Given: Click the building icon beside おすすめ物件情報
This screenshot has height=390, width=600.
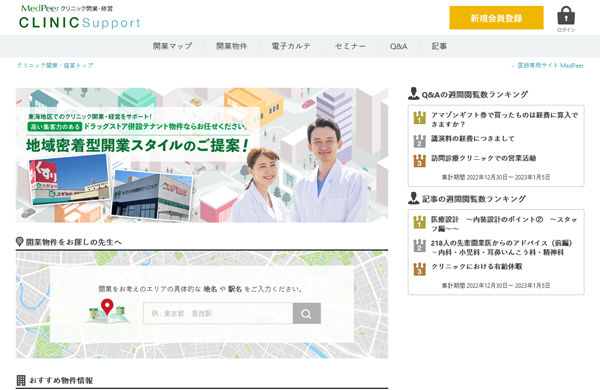Looking at the screenshot, I should point(21,380).
